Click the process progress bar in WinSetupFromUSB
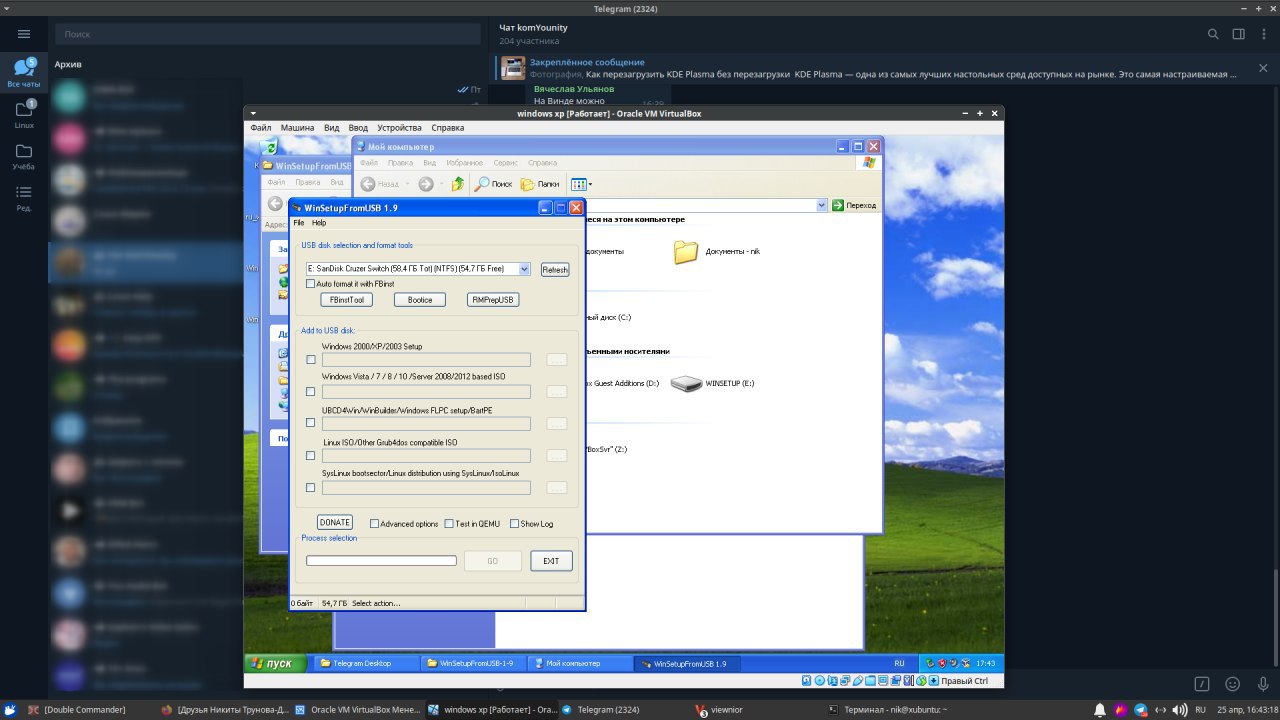The width and height of the screenshot is (1280, 720). click(x=381, y=560)
